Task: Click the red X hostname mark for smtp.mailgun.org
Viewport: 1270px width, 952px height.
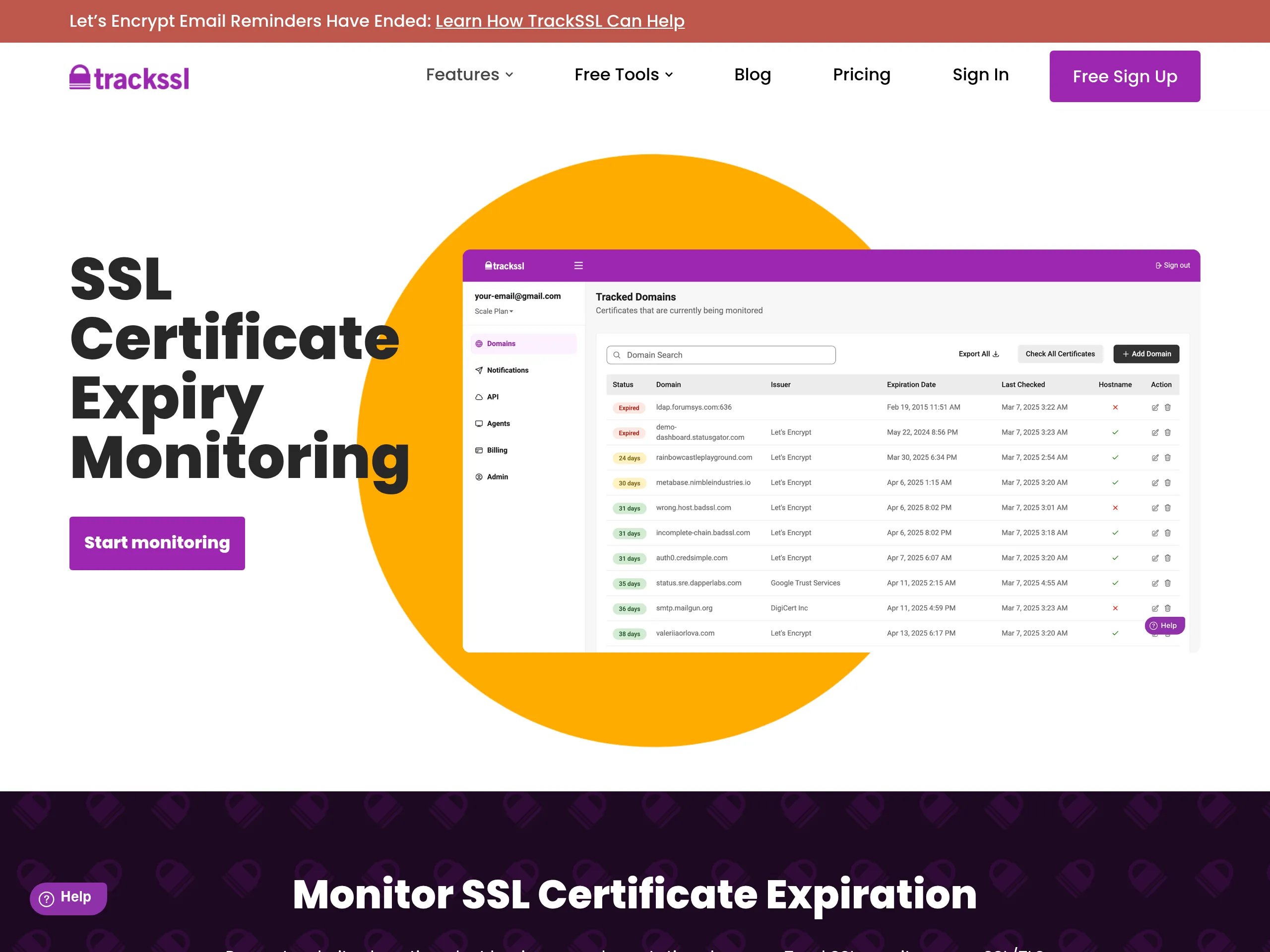Action: [x=1115, y=608]
